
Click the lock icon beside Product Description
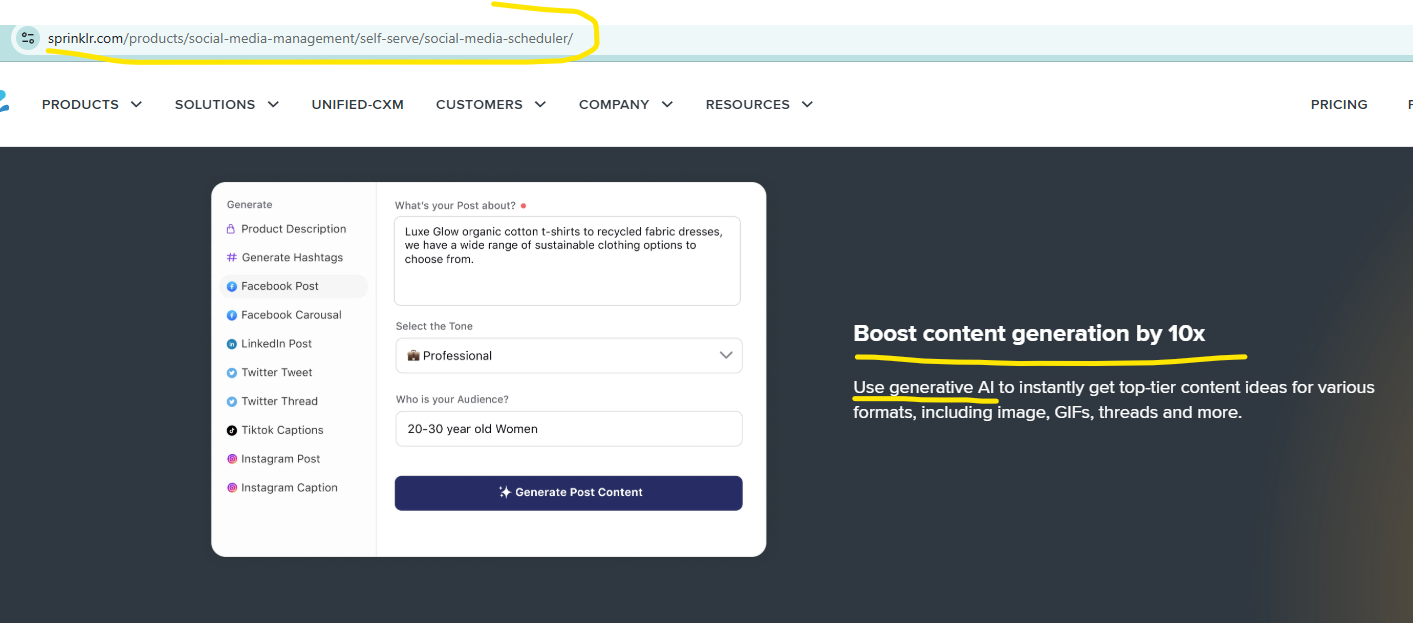coord(231,229)
